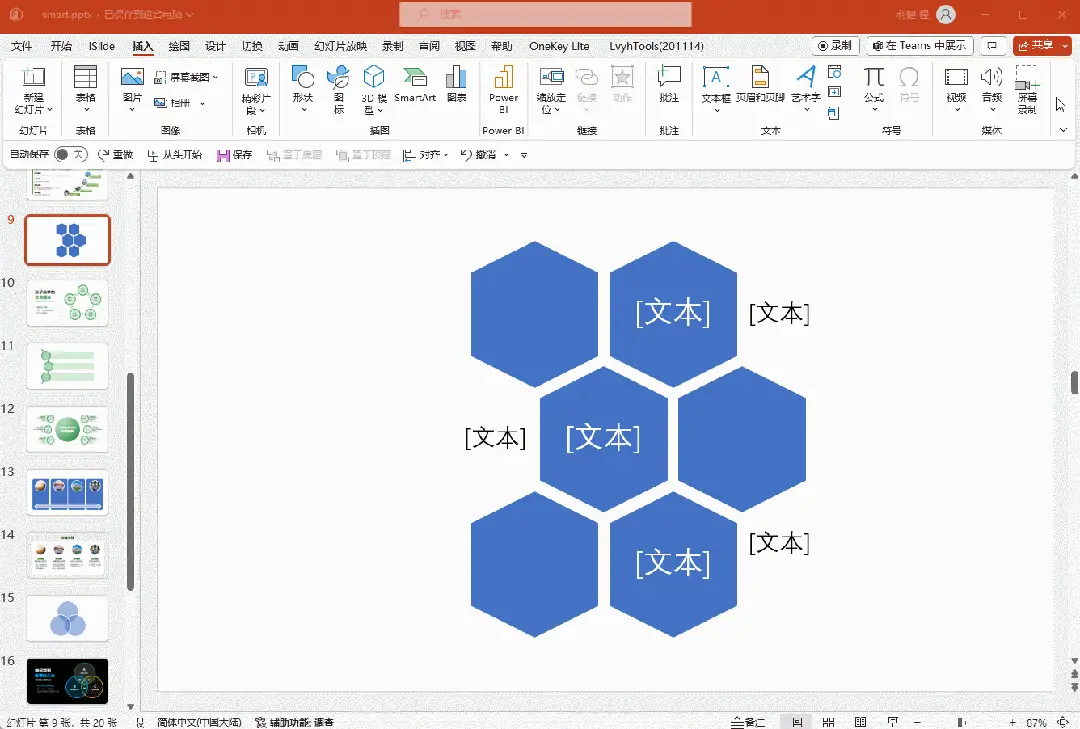Click the SmartArt icon in the ribbon
Image resolution: width=1080 pixels, height=729 pixels.
click(415, 84)
